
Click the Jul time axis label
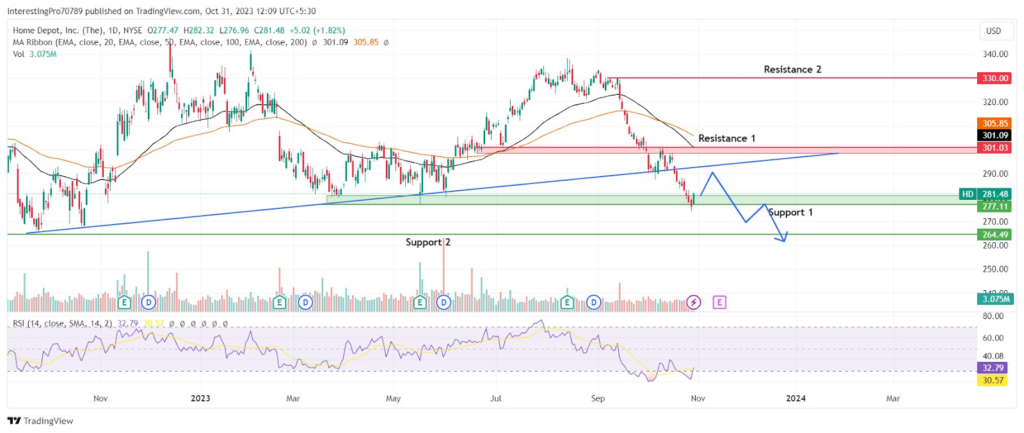click(496, 397)
